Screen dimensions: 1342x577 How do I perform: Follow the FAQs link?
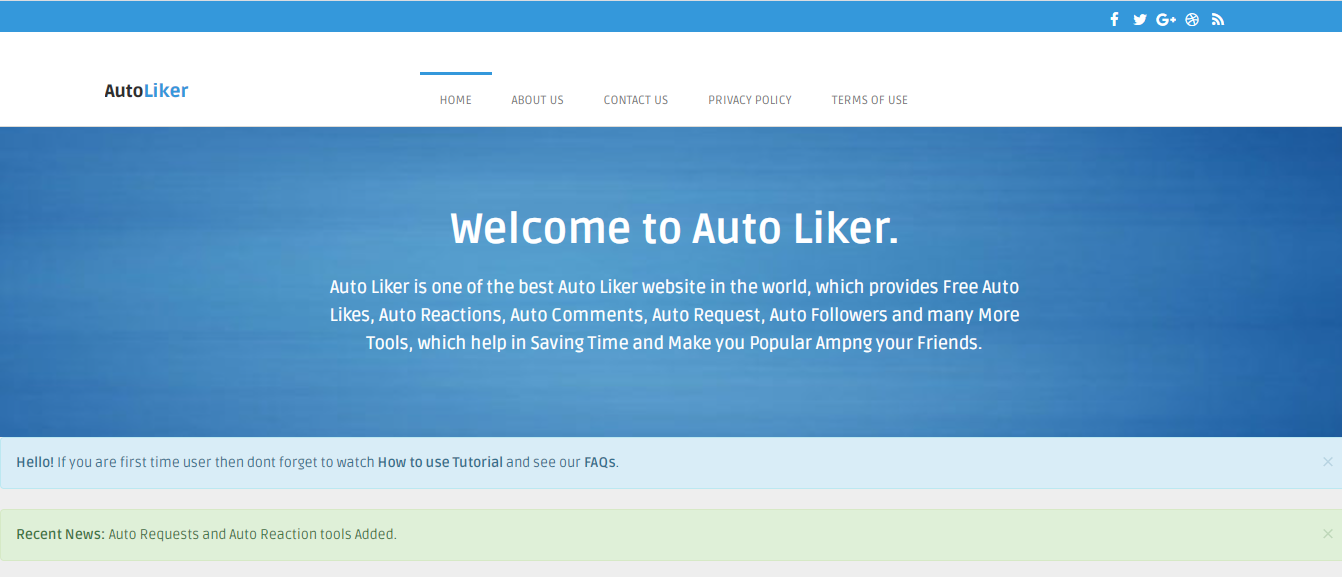[600, 462]
